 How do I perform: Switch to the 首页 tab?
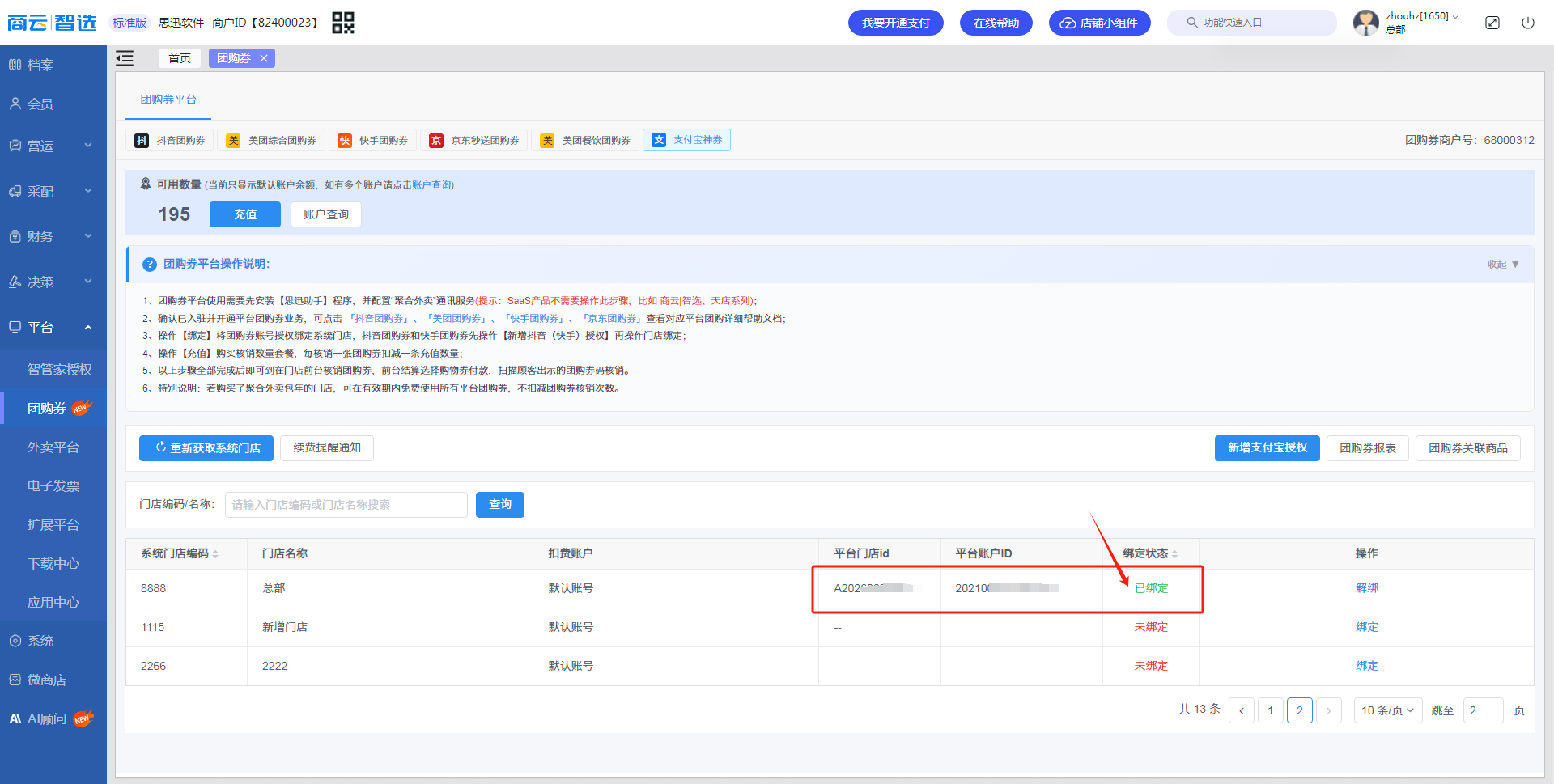(x=180, y=58)
